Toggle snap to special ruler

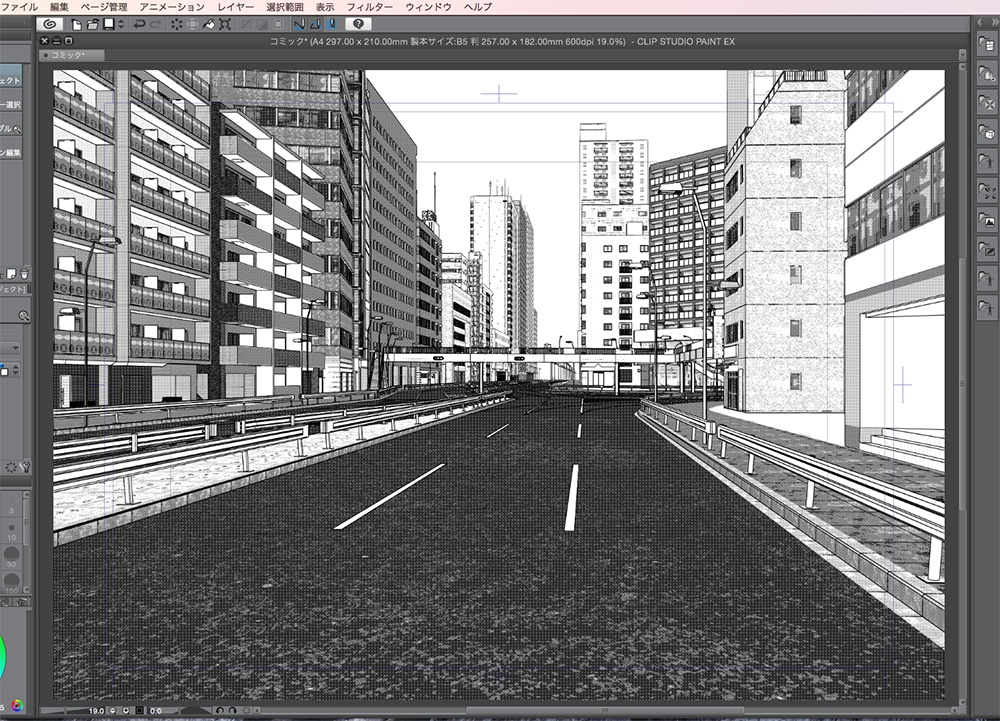coord(313,26)
